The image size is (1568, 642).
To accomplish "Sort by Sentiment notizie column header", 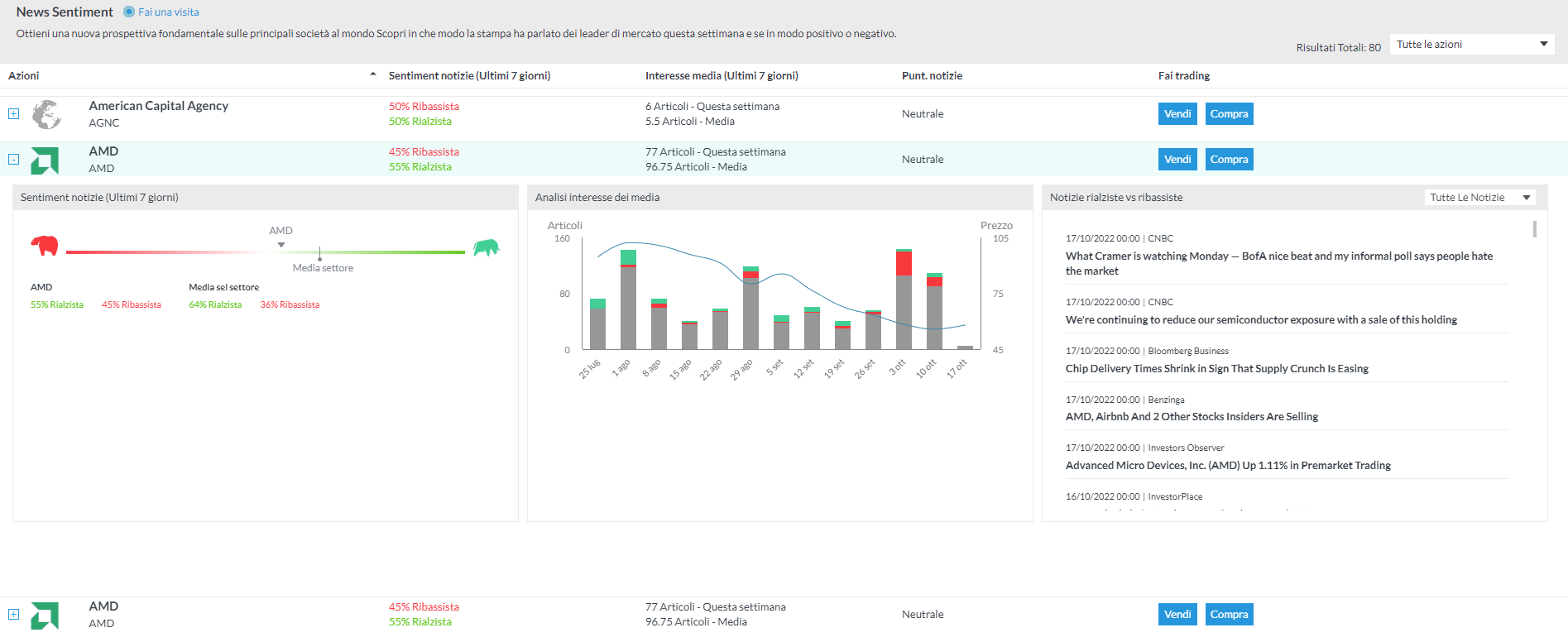I will [x=469, y=75].
